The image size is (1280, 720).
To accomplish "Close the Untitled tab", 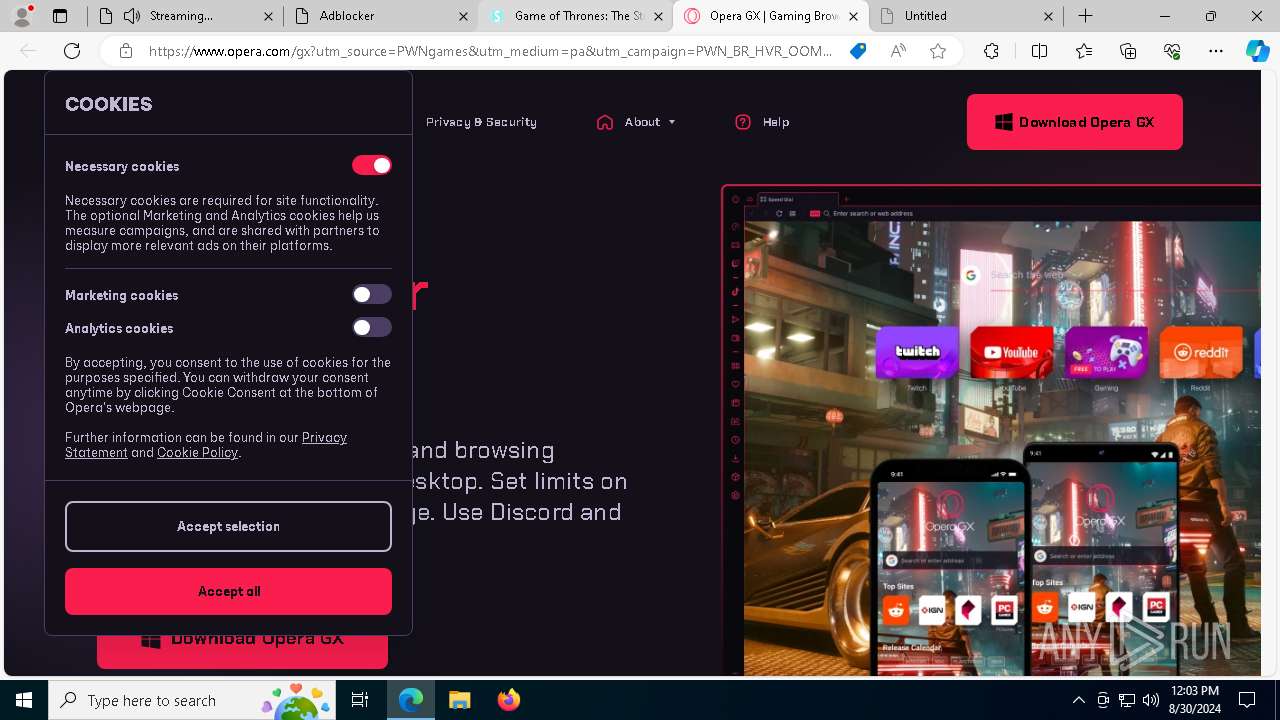I will [x=1048, y=16].
